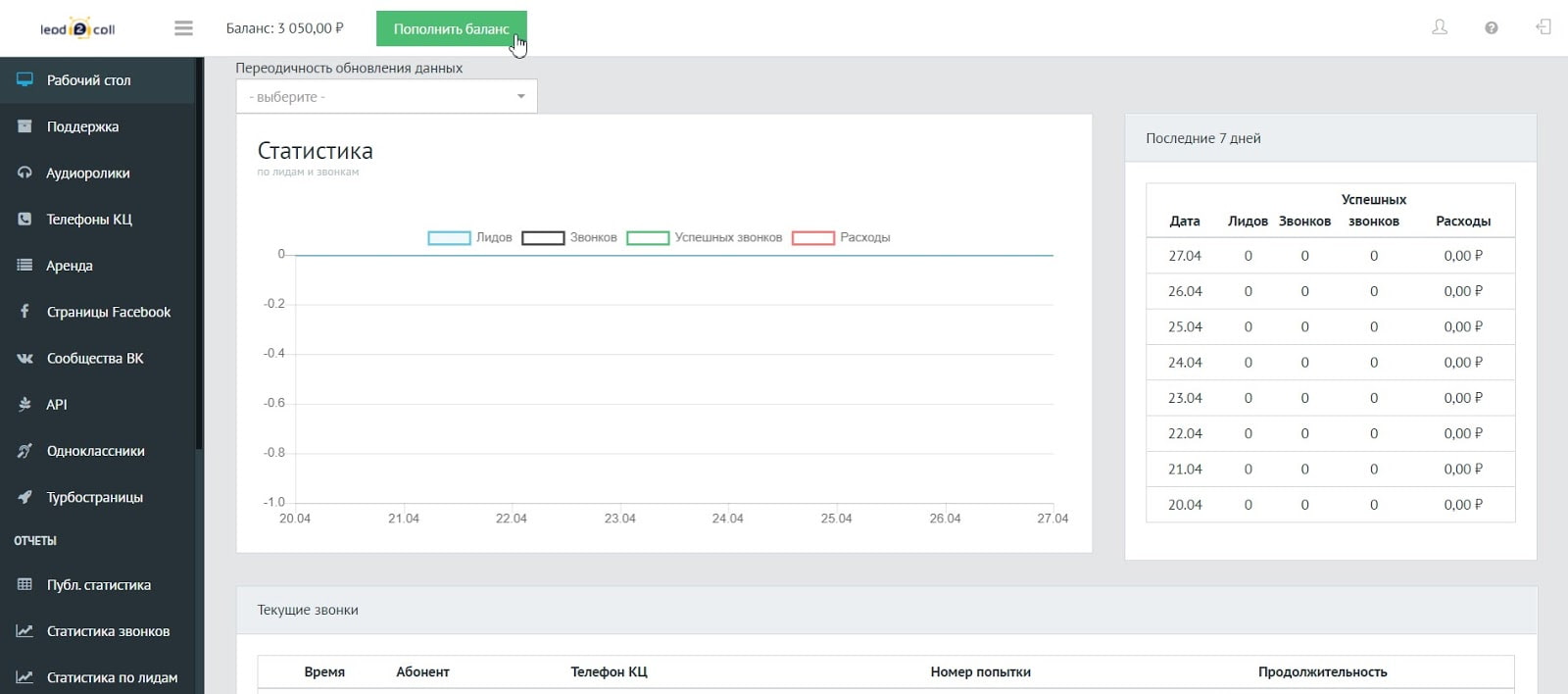
Task: Open the user profile icon
Action: 1439,27
